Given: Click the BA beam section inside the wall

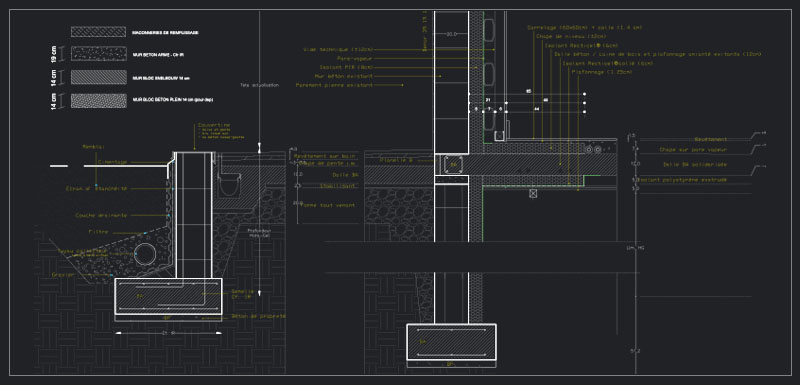Looking at the screenshot, I should (453, 165).
